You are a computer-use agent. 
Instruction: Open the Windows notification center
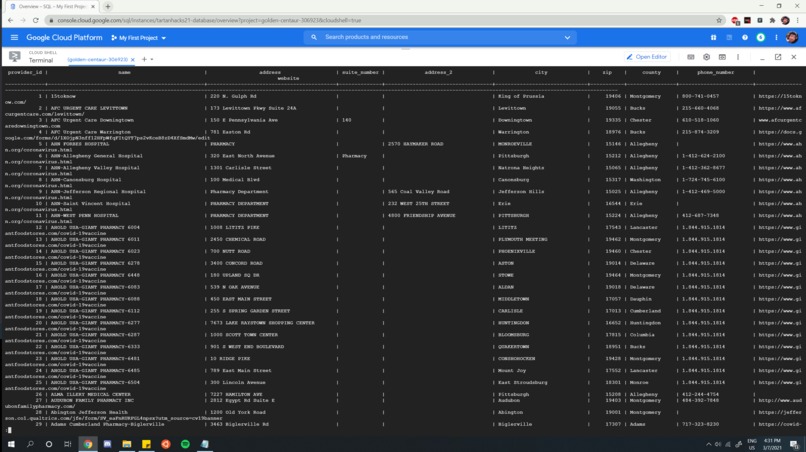[794, 444]
